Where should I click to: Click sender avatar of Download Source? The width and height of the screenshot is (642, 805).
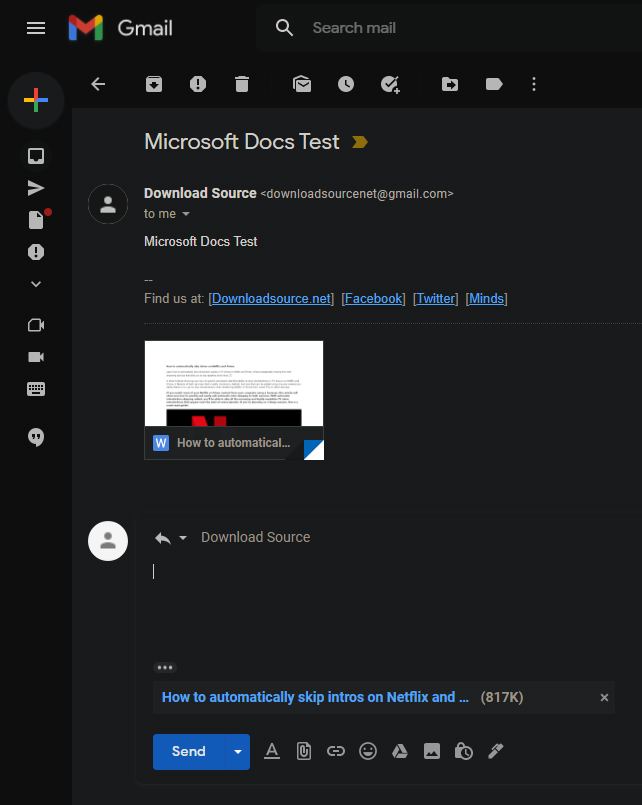tap(108, 204)
